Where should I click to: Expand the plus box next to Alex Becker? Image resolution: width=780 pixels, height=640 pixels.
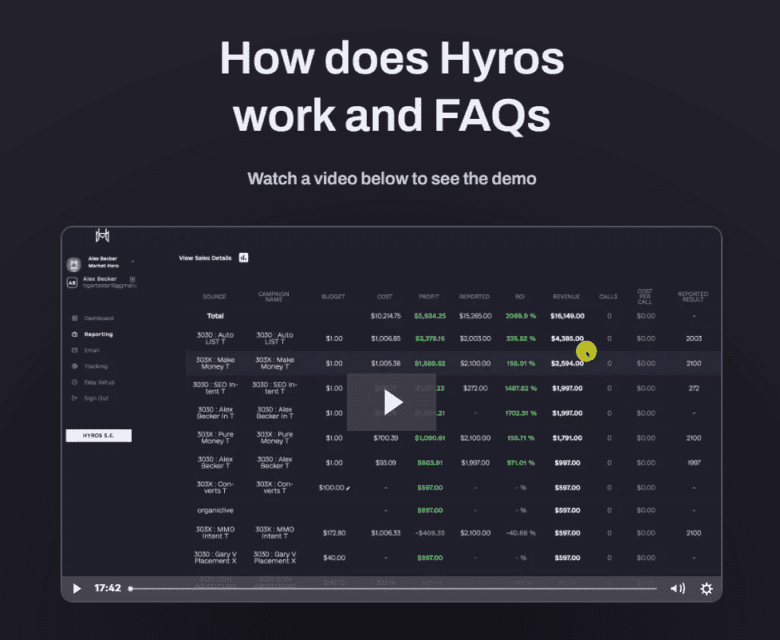[132, 279]
